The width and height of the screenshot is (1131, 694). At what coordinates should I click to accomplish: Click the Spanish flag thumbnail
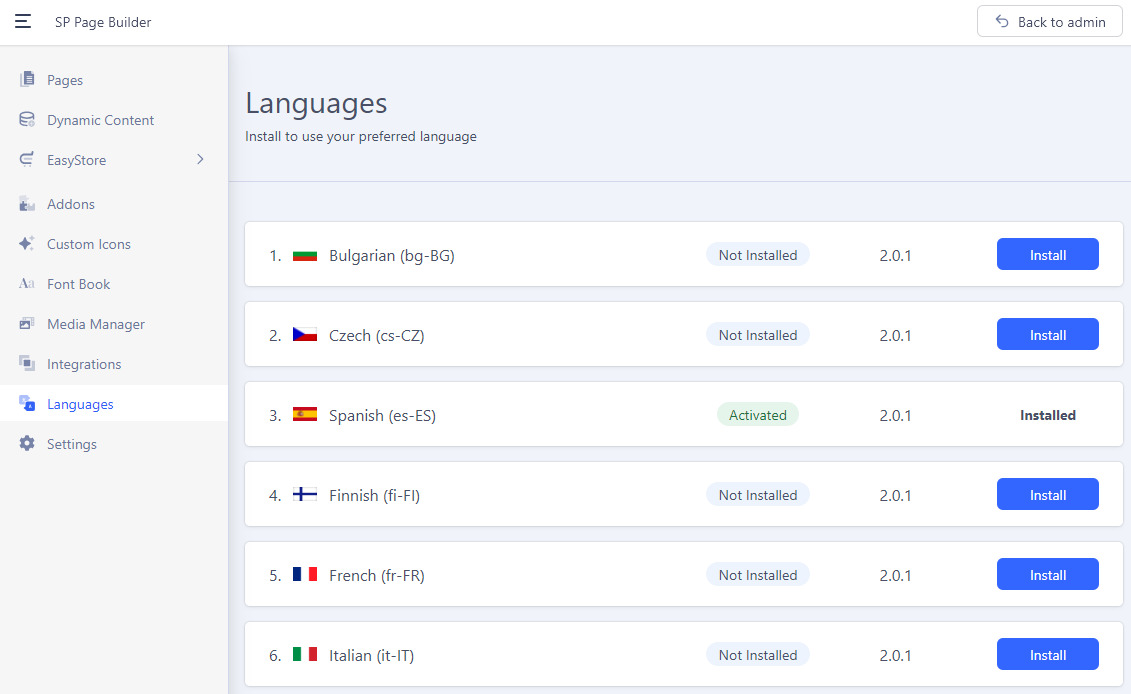(x=305, y=415)
